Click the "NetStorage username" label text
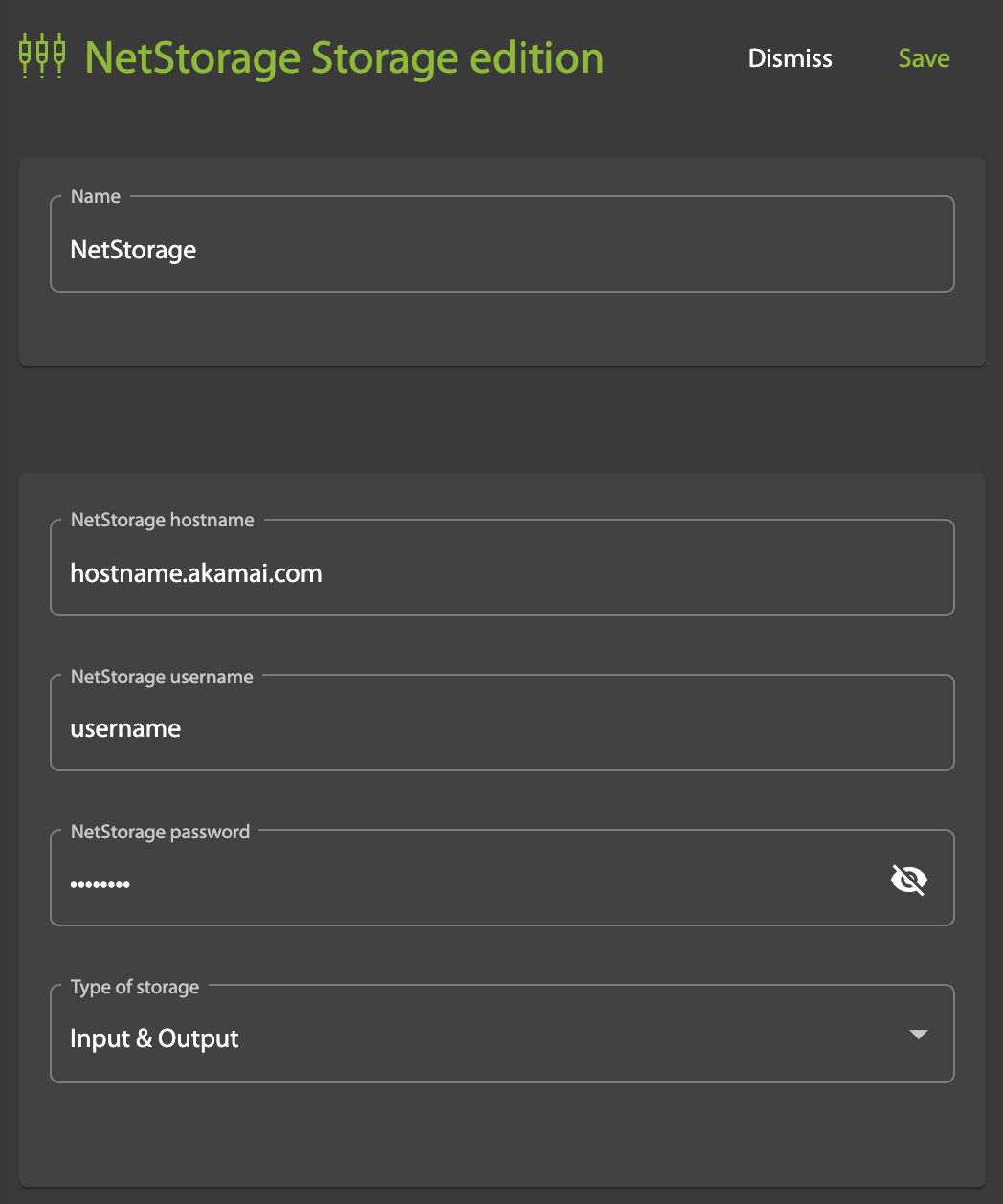1003x1204 pixels. 162,677
